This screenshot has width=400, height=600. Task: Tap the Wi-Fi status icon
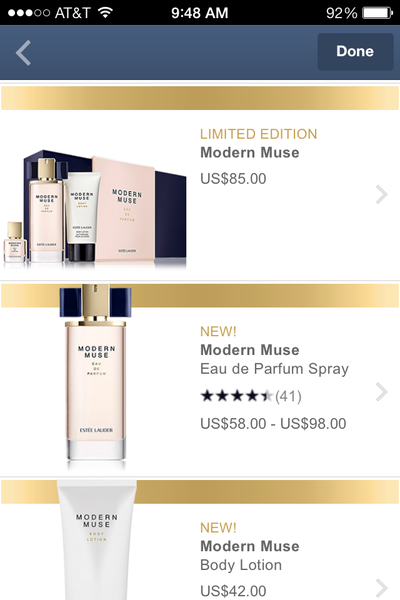(x=105, y=13)
